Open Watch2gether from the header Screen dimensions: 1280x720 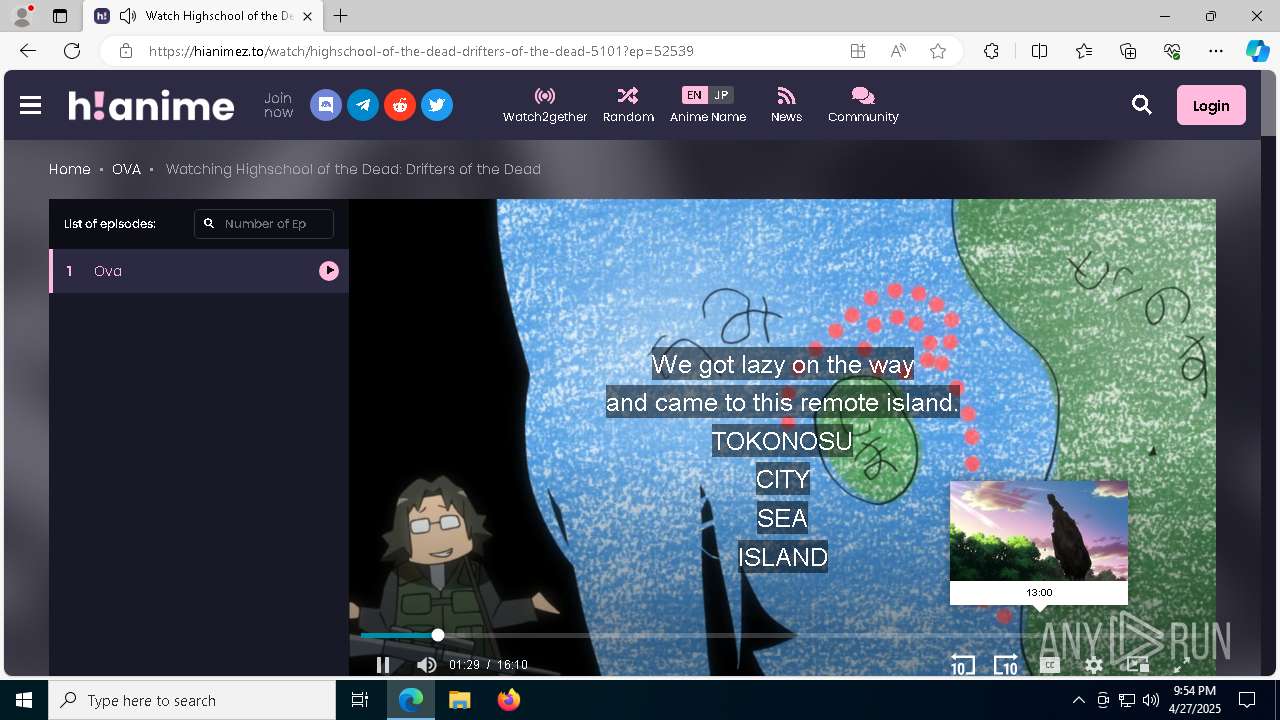(545, 105)
